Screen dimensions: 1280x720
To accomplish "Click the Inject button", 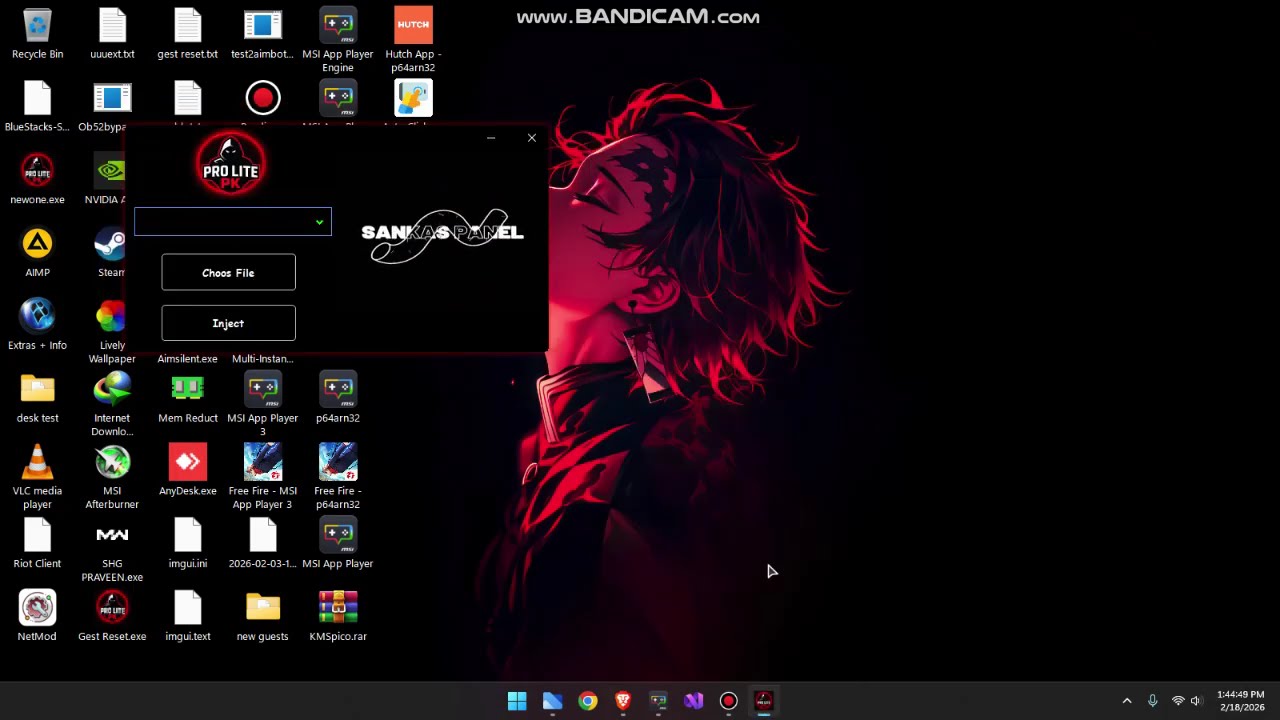I will [x=228, y=323].
